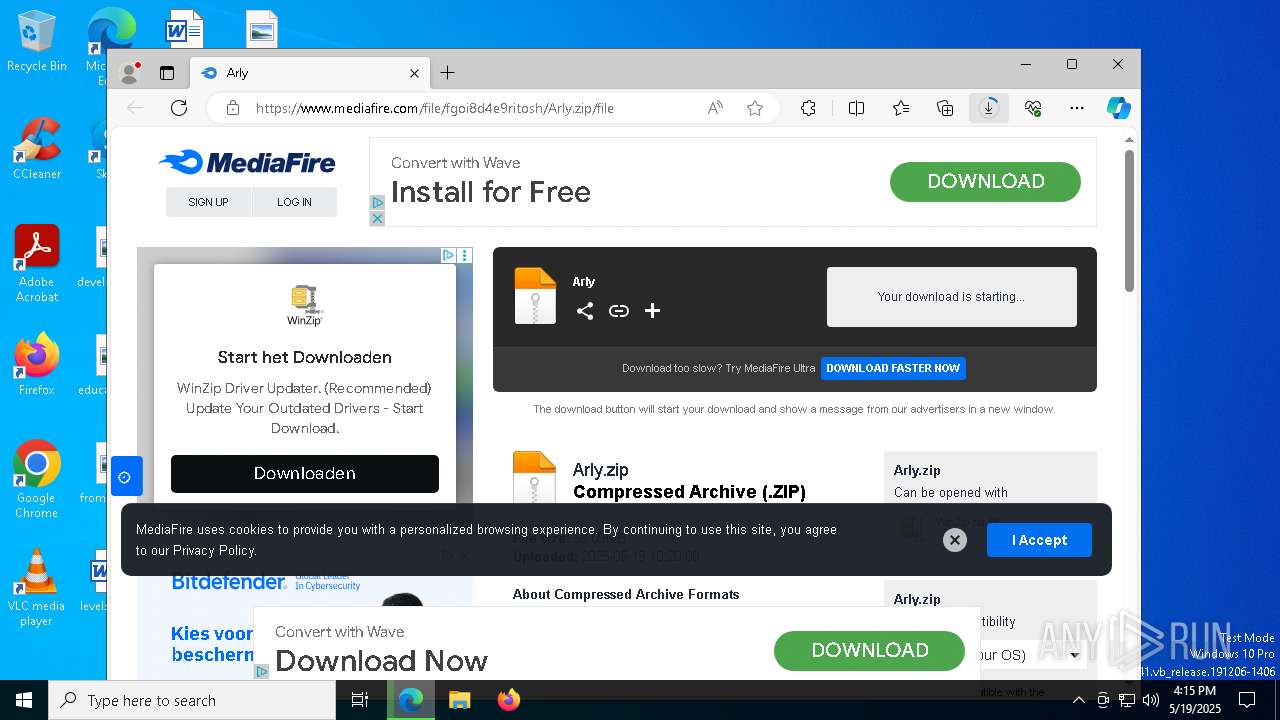Toggle the split screen icon
Viewport: 1280px width, 720px height.
click(856, 108)
